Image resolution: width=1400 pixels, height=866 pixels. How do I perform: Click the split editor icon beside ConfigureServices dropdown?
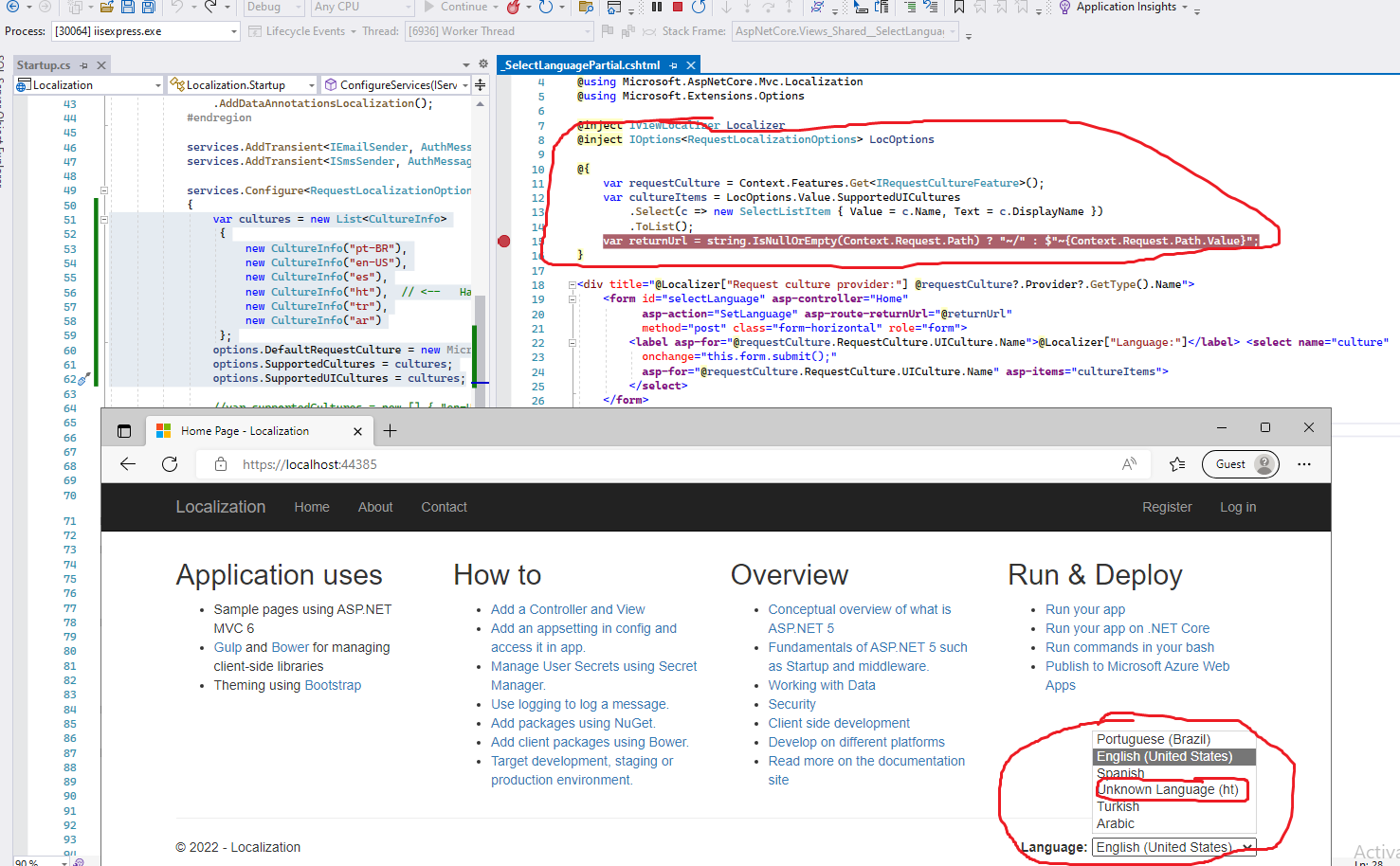coord(481,85)
